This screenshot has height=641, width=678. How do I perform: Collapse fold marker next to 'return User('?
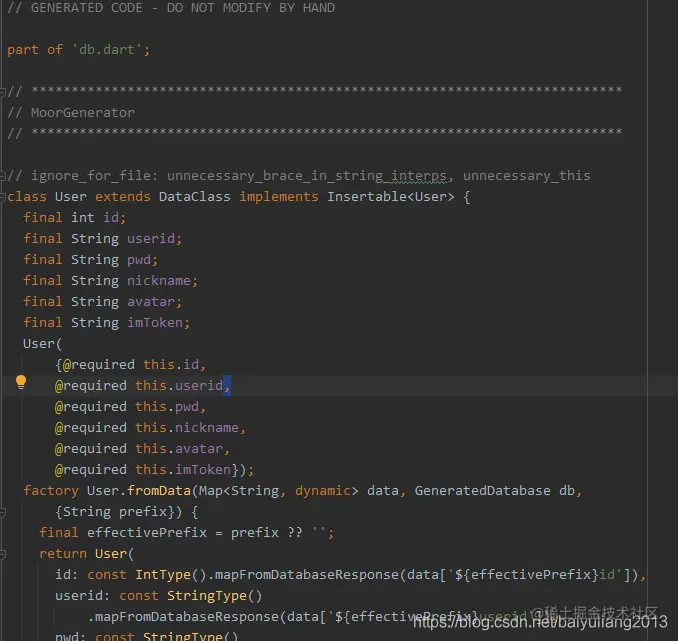(x=3, y=554)
